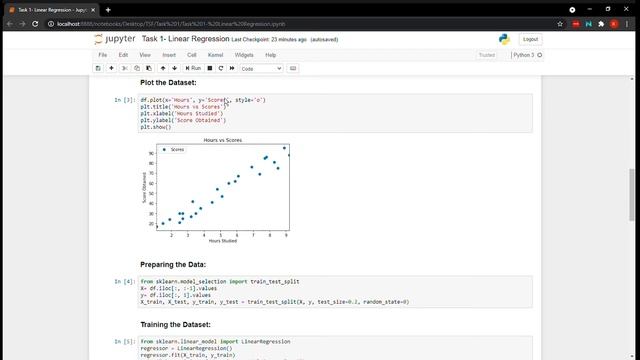Click the Trusted notebook indicator
The image size is (640, 360).
487,55
